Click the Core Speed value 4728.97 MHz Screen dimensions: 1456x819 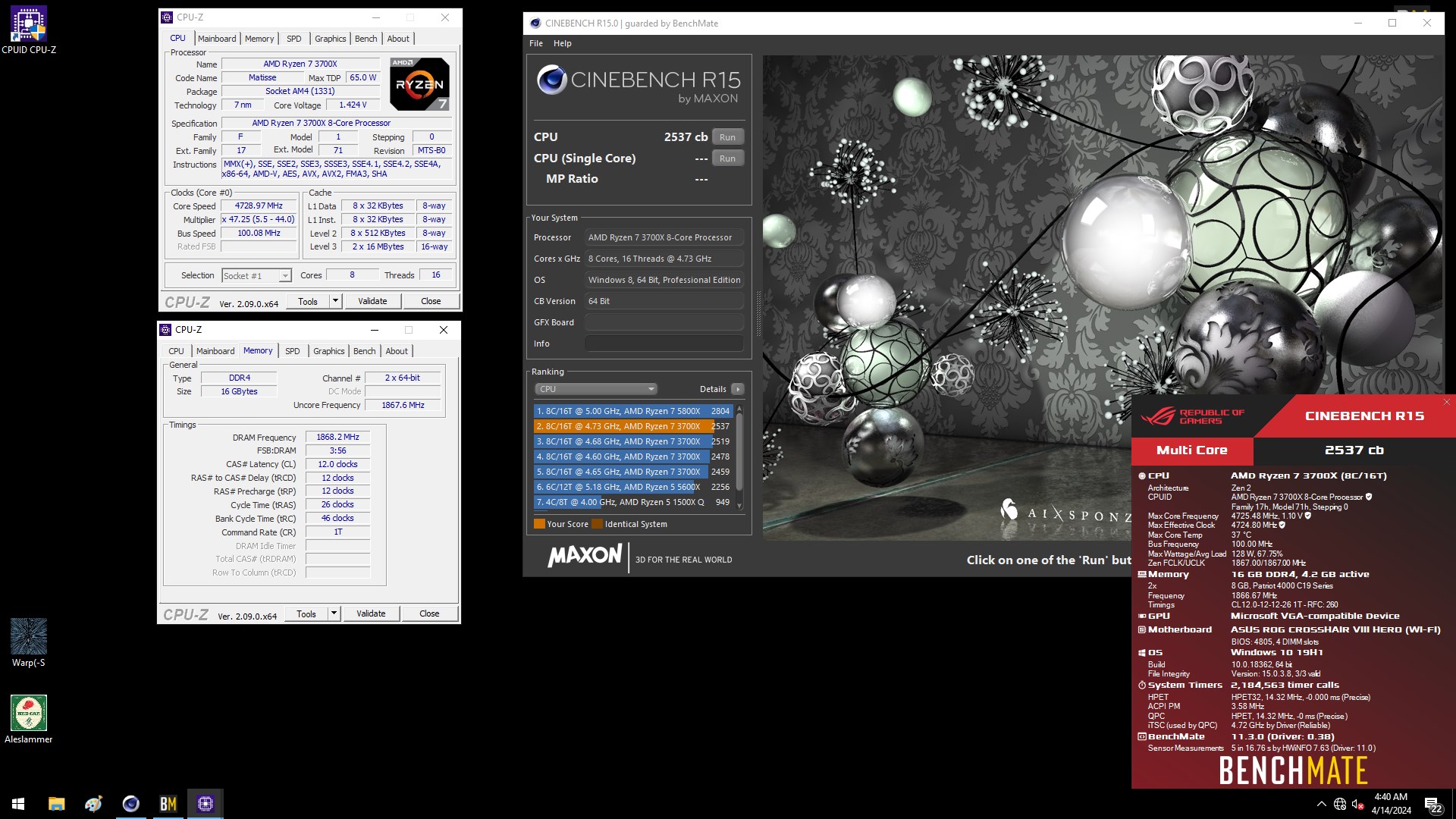point(259,206)
